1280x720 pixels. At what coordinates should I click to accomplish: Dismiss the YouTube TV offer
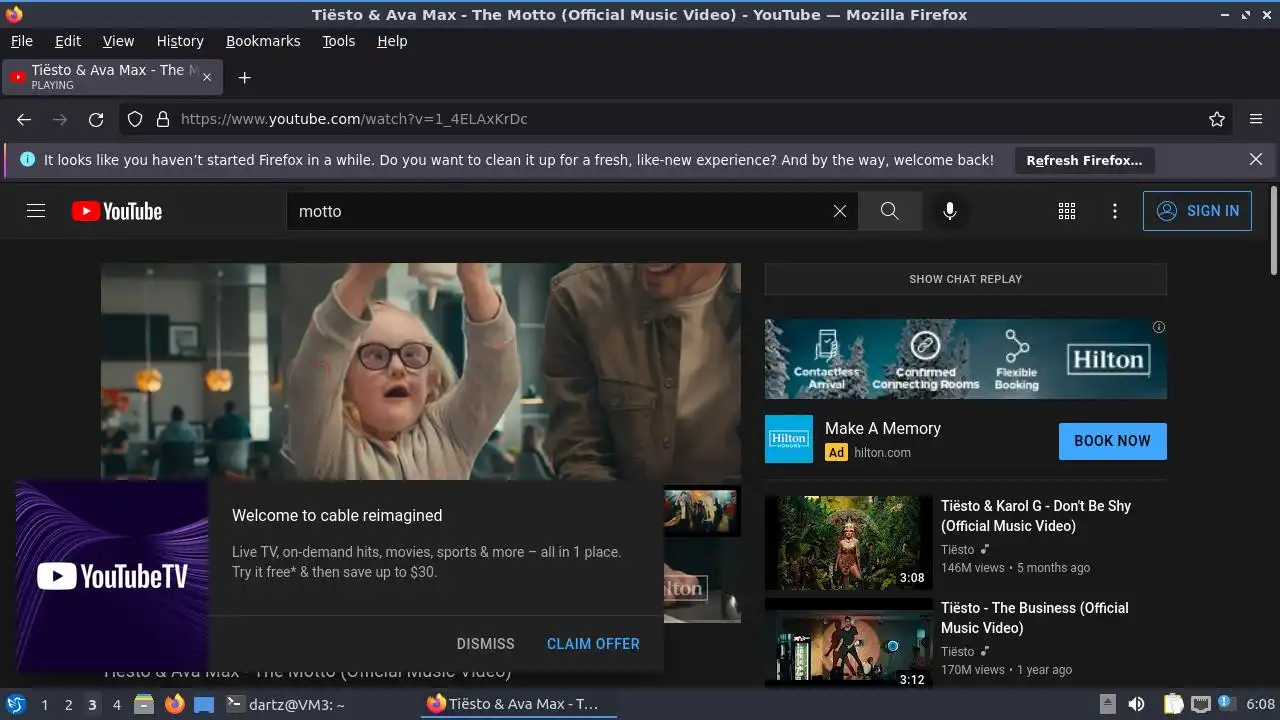[485, 644]
